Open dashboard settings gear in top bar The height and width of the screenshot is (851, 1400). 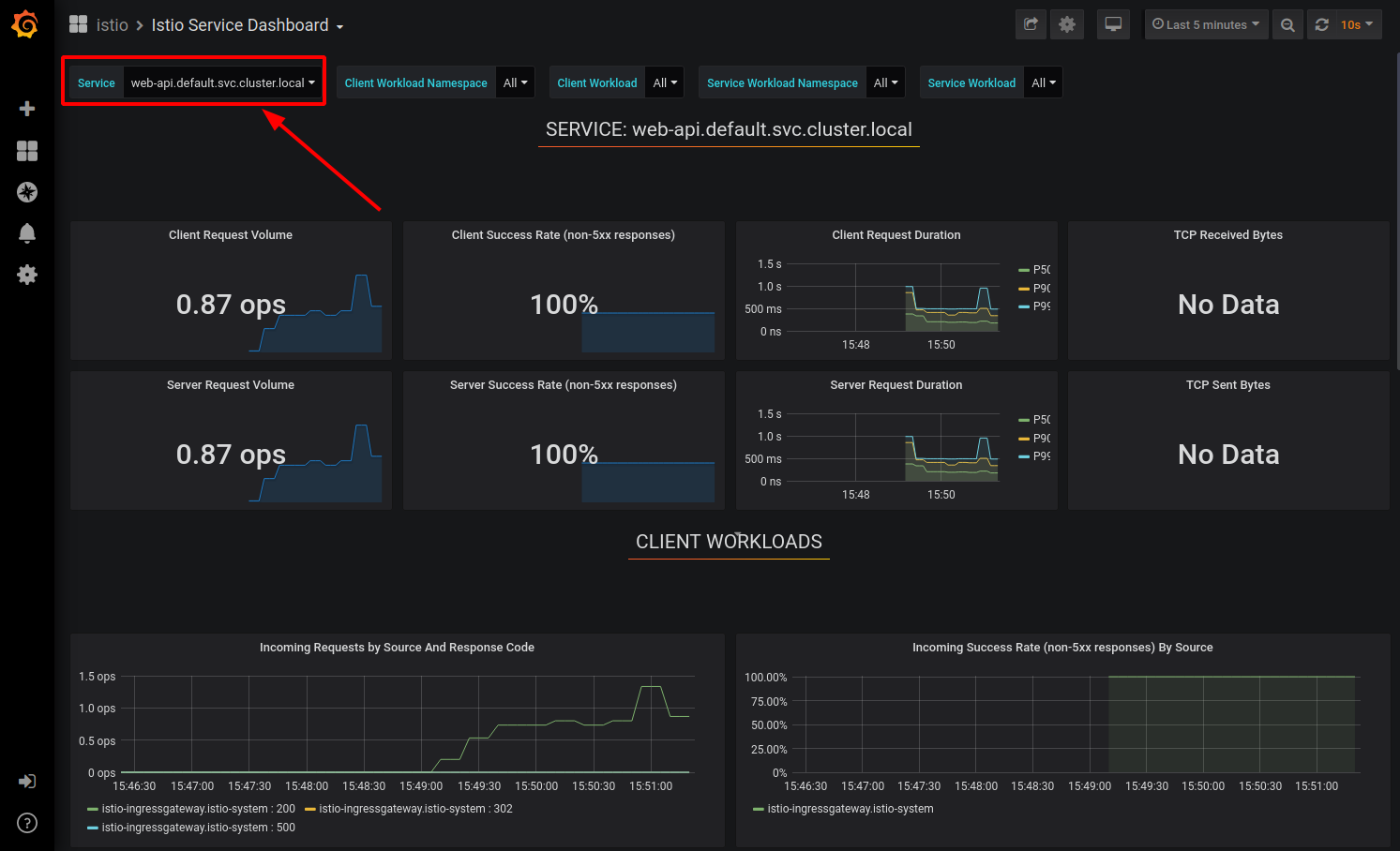[1067, 24]
